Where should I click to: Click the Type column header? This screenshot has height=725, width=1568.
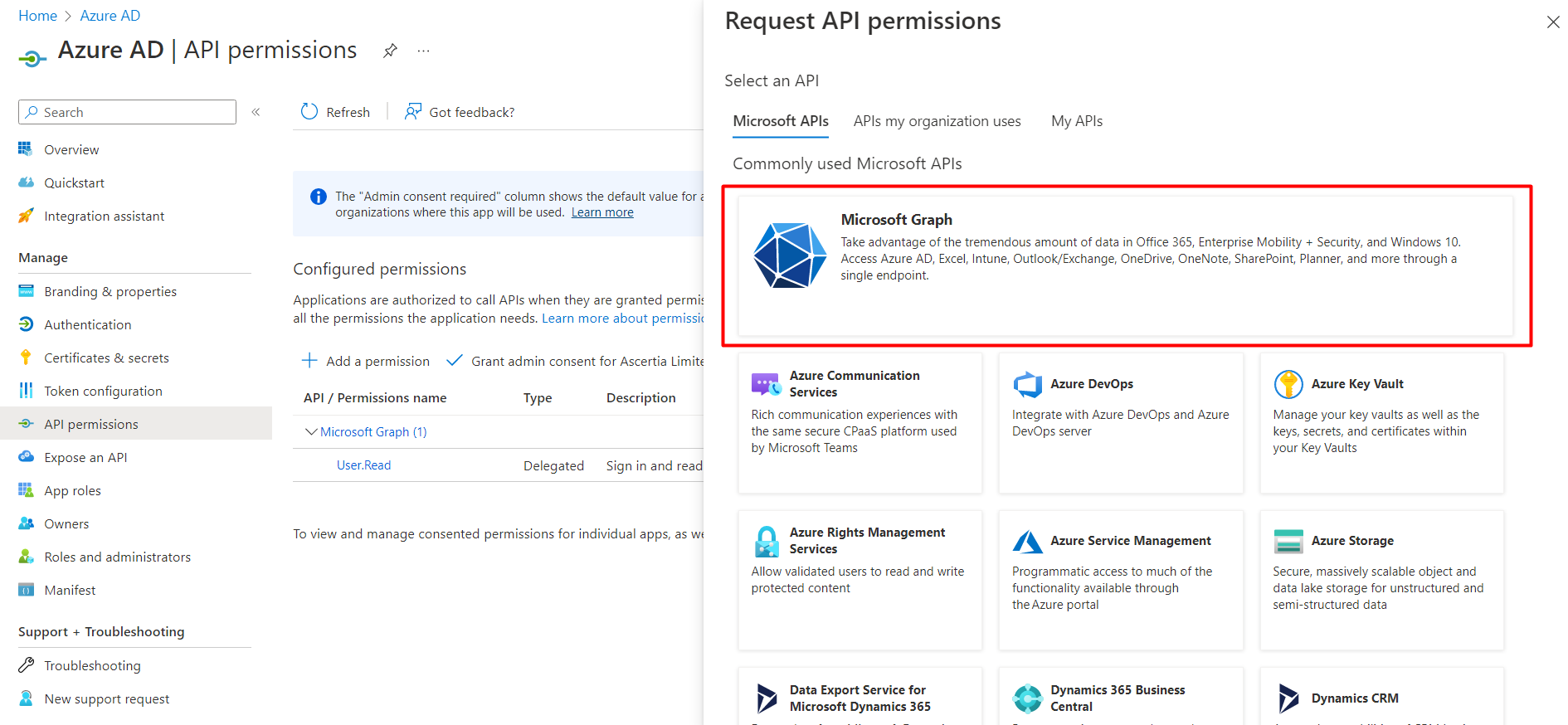538,398
